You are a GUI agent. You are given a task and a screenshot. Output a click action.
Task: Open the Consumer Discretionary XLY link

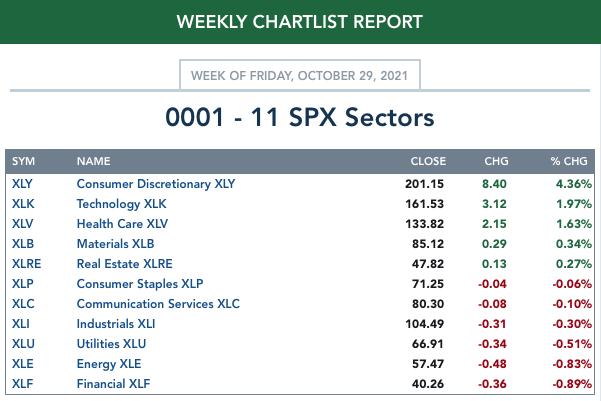click(x=156, y=184)
